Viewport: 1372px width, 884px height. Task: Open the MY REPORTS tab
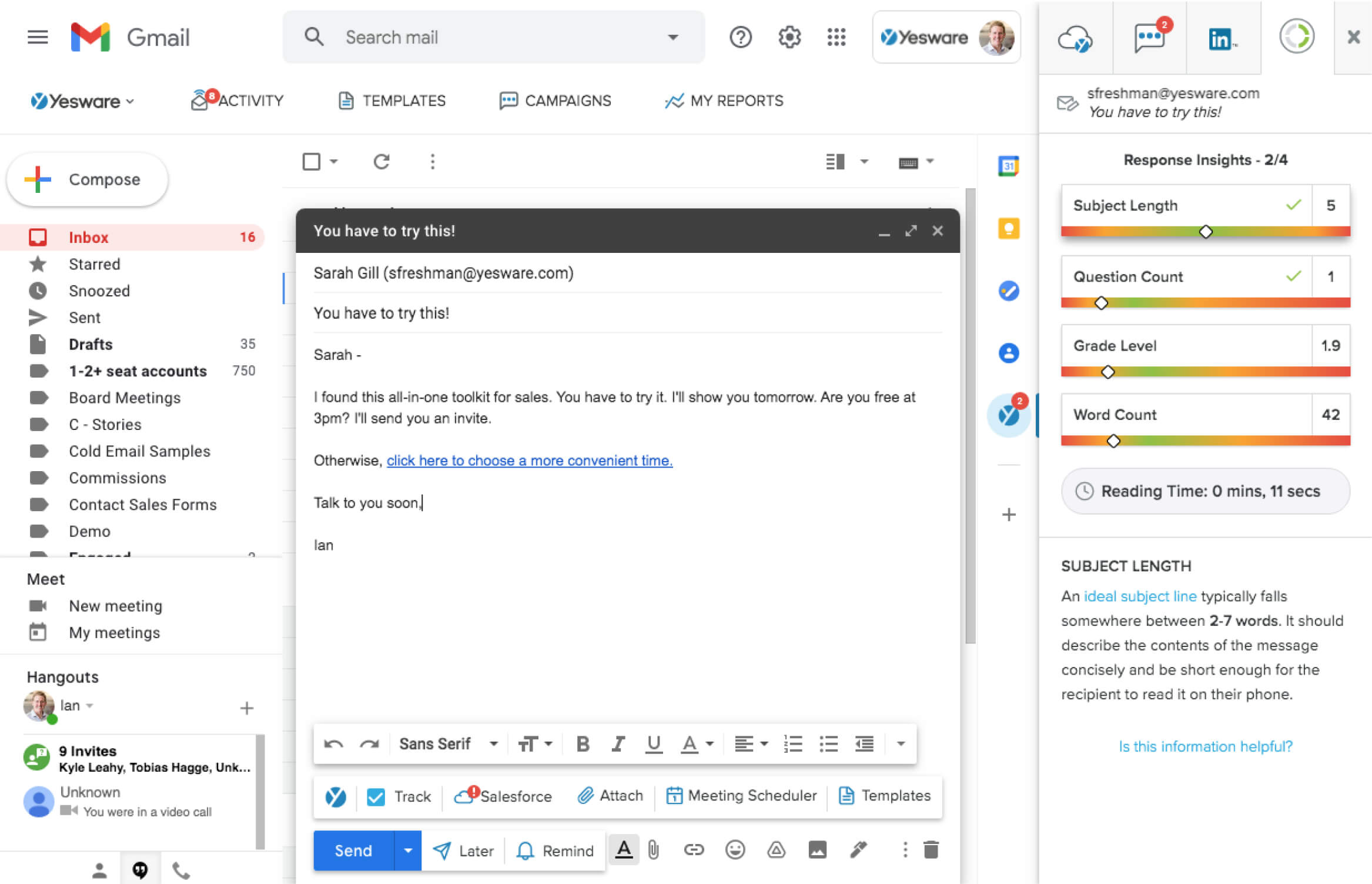[724, 101]
